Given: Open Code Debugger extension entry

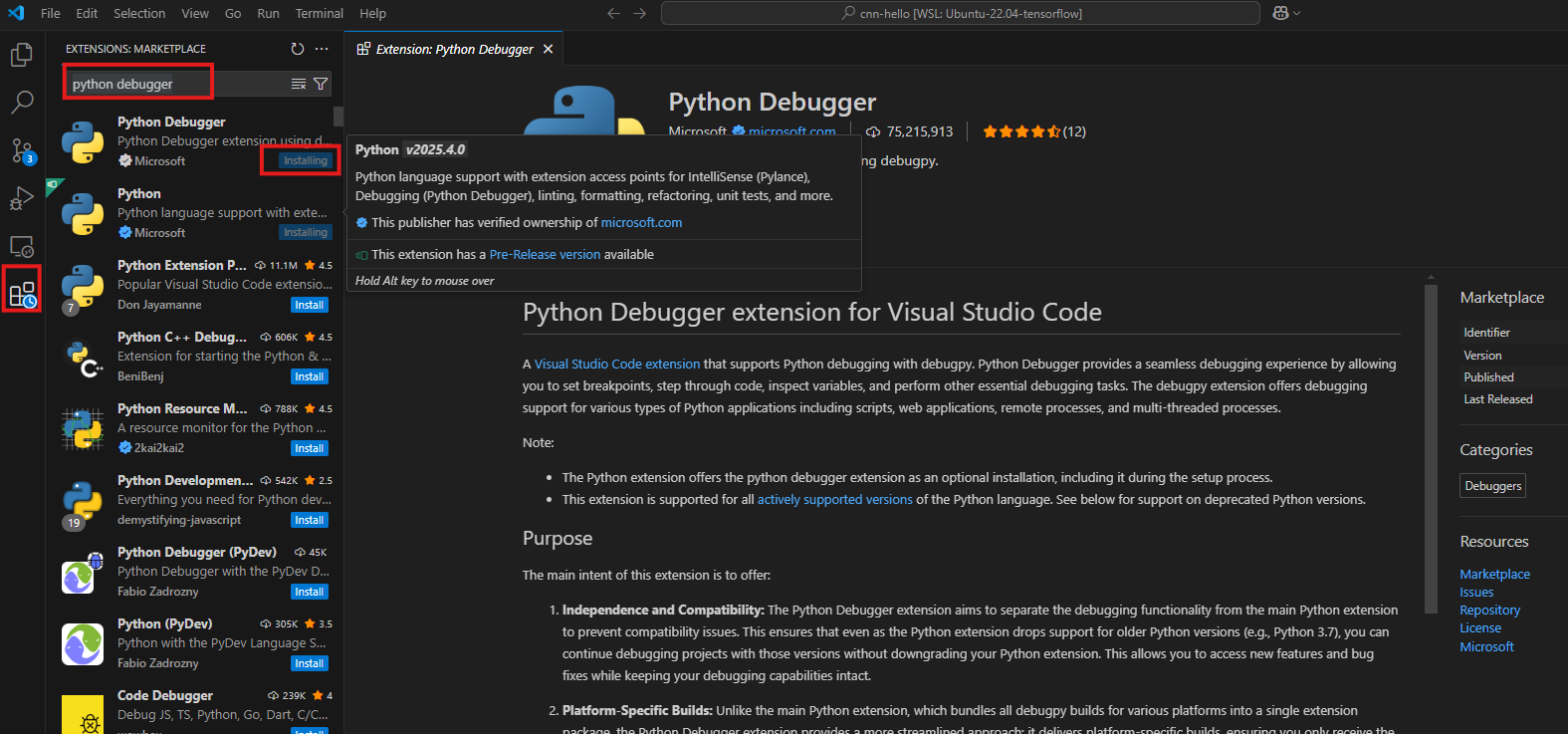Looking at the screenshot, I should 194,712.
